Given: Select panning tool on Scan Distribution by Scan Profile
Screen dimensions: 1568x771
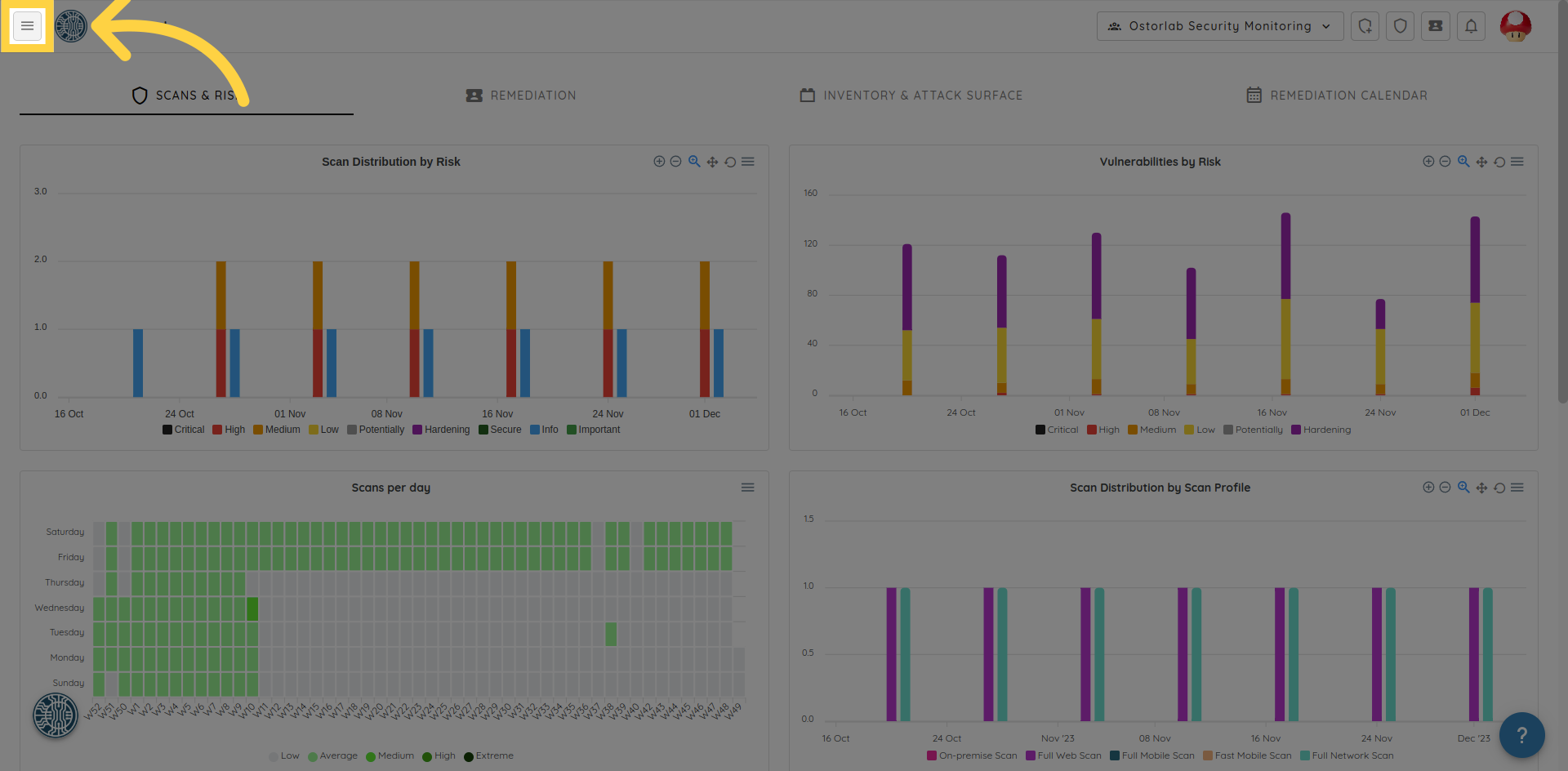Looking at the screenshot, I should pos(1481,488).
